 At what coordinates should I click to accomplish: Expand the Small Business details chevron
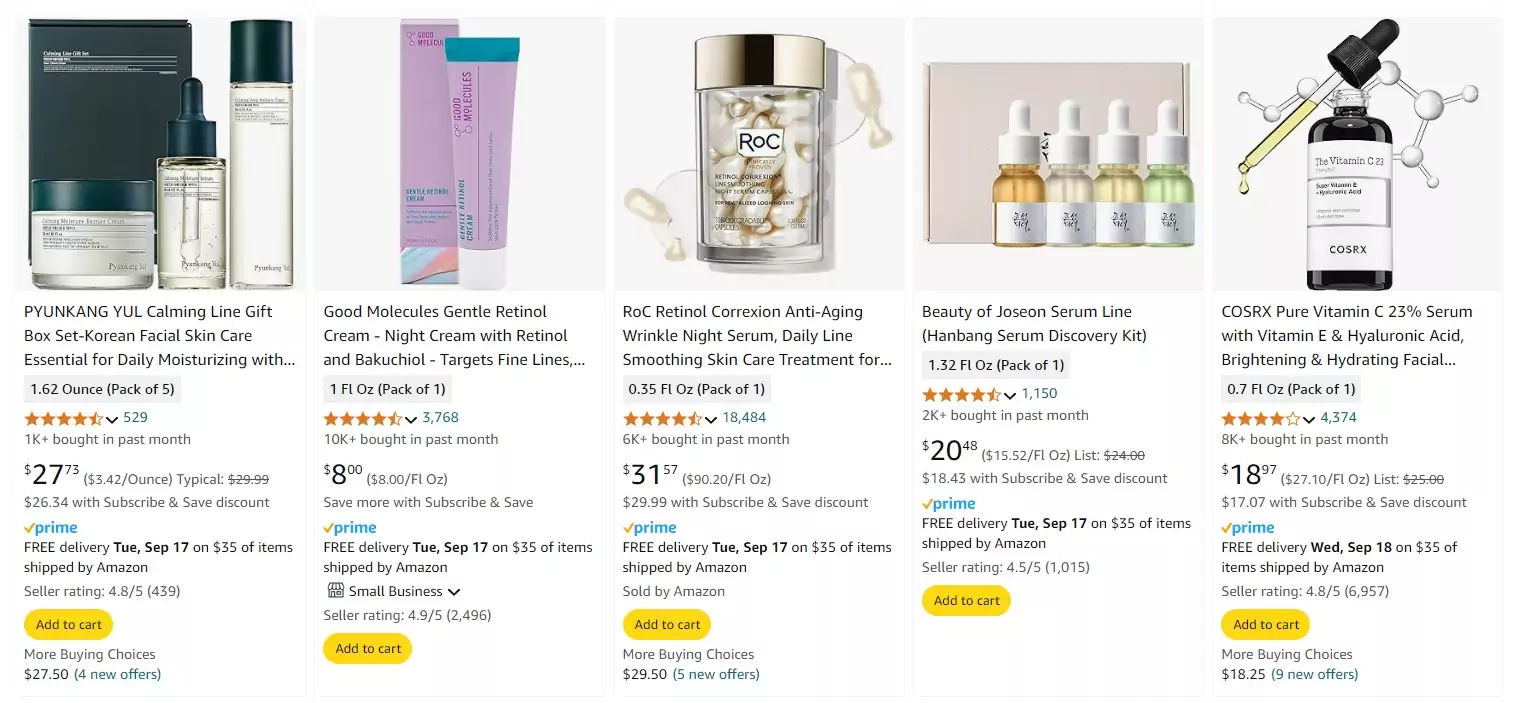coord(454,592)
